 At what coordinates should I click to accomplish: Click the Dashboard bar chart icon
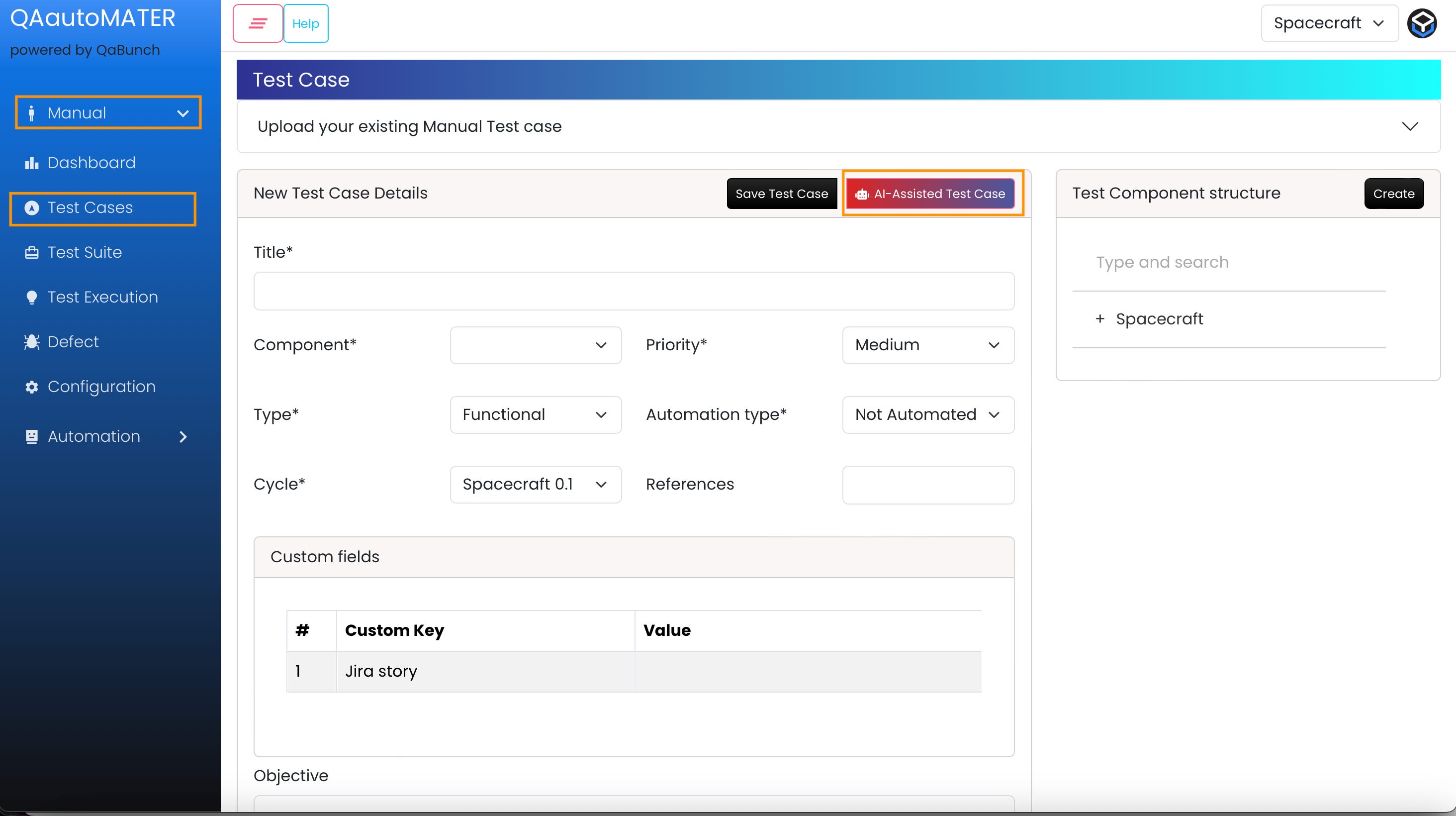[x=32, y=163]
